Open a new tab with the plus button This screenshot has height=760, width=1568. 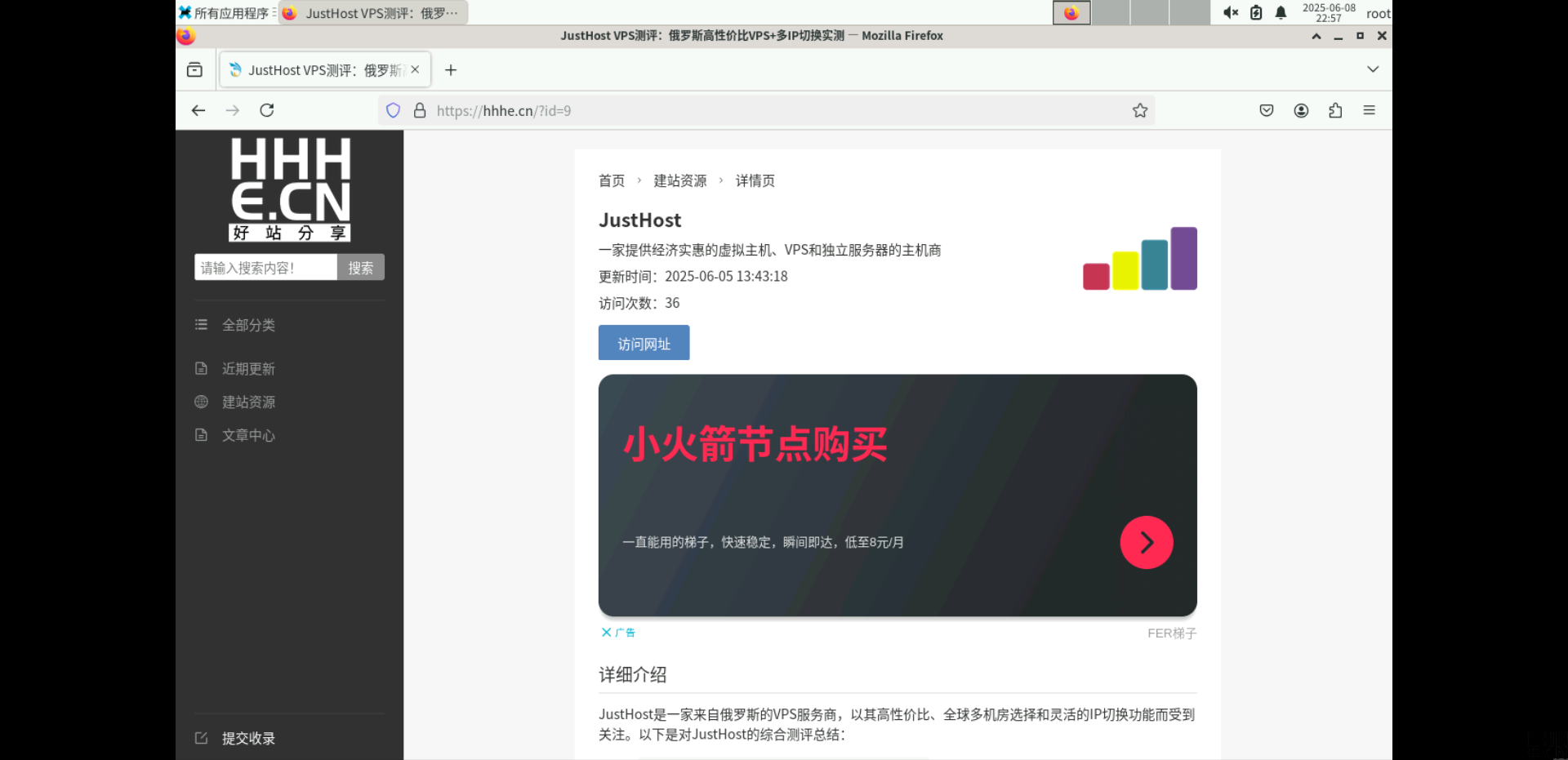coord(451,70)
